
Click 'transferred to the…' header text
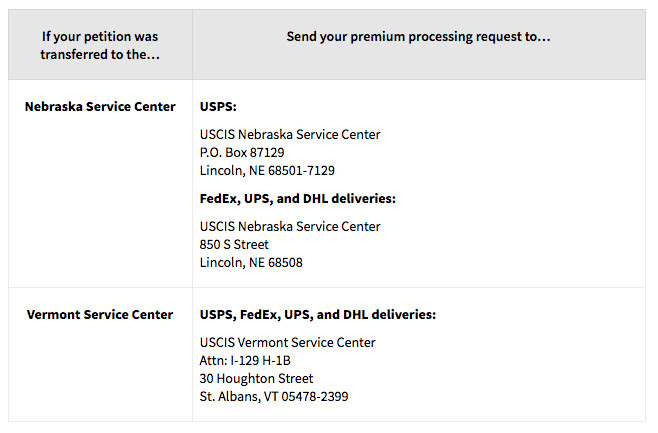click(100, 54)
